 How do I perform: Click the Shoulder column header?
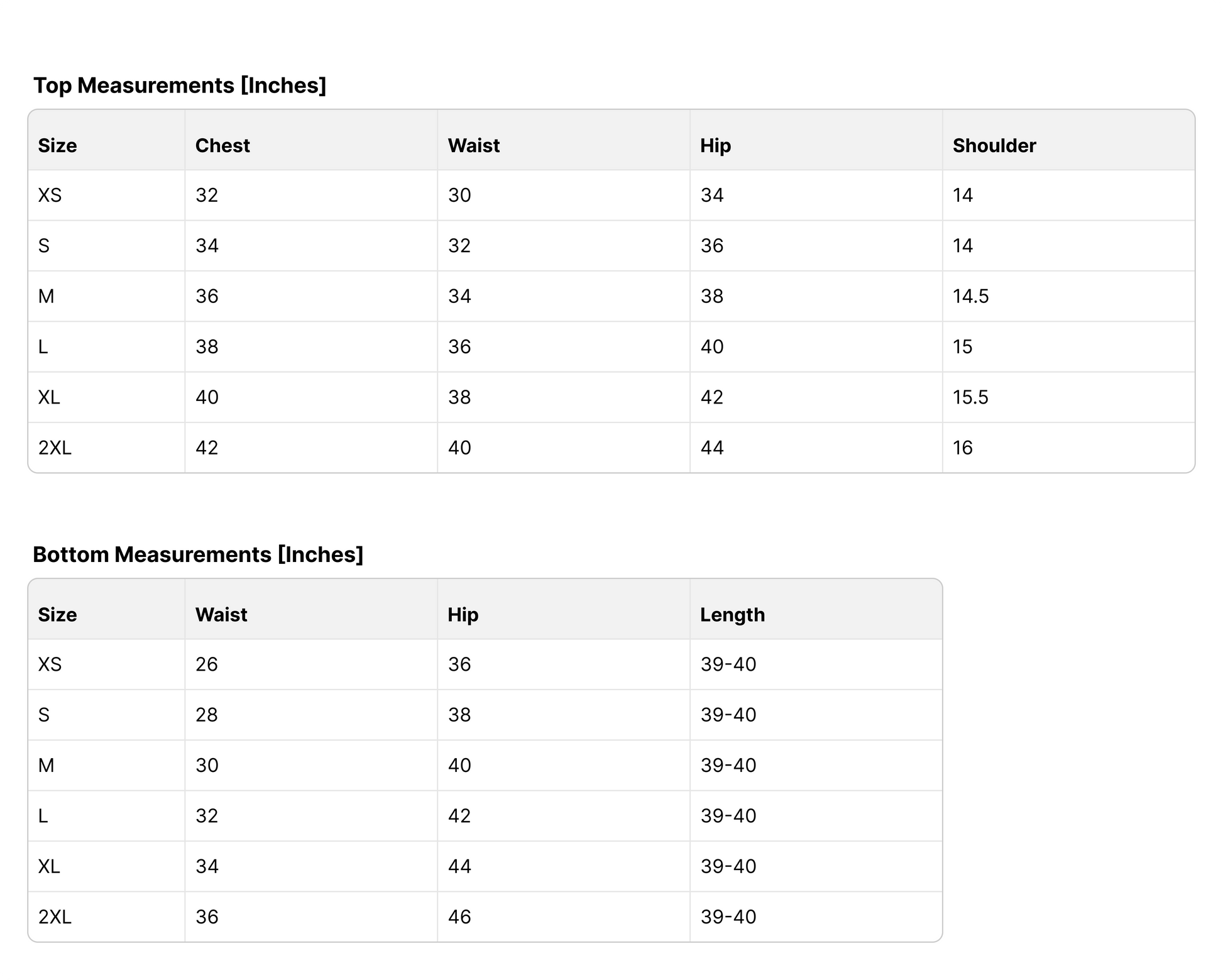[994, 146]
